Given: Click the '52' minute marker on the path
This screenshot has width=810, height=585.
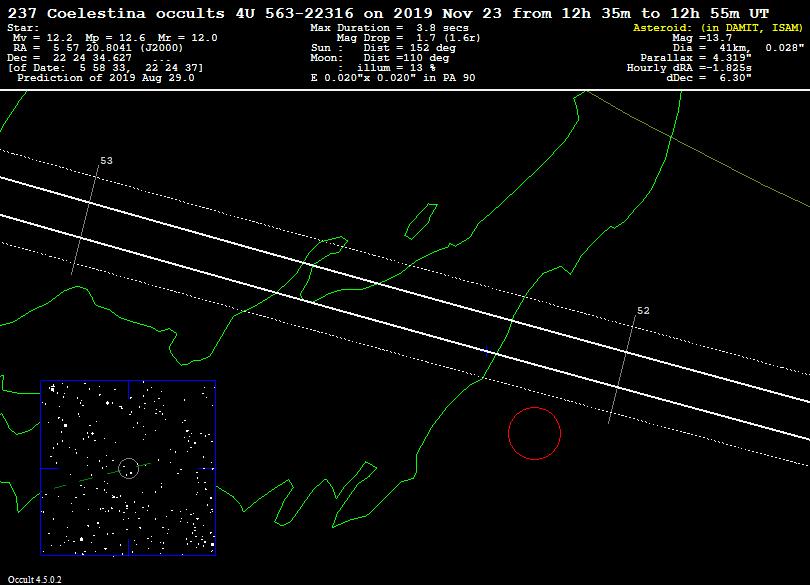Looking at the screenshot, I should 643,311.
